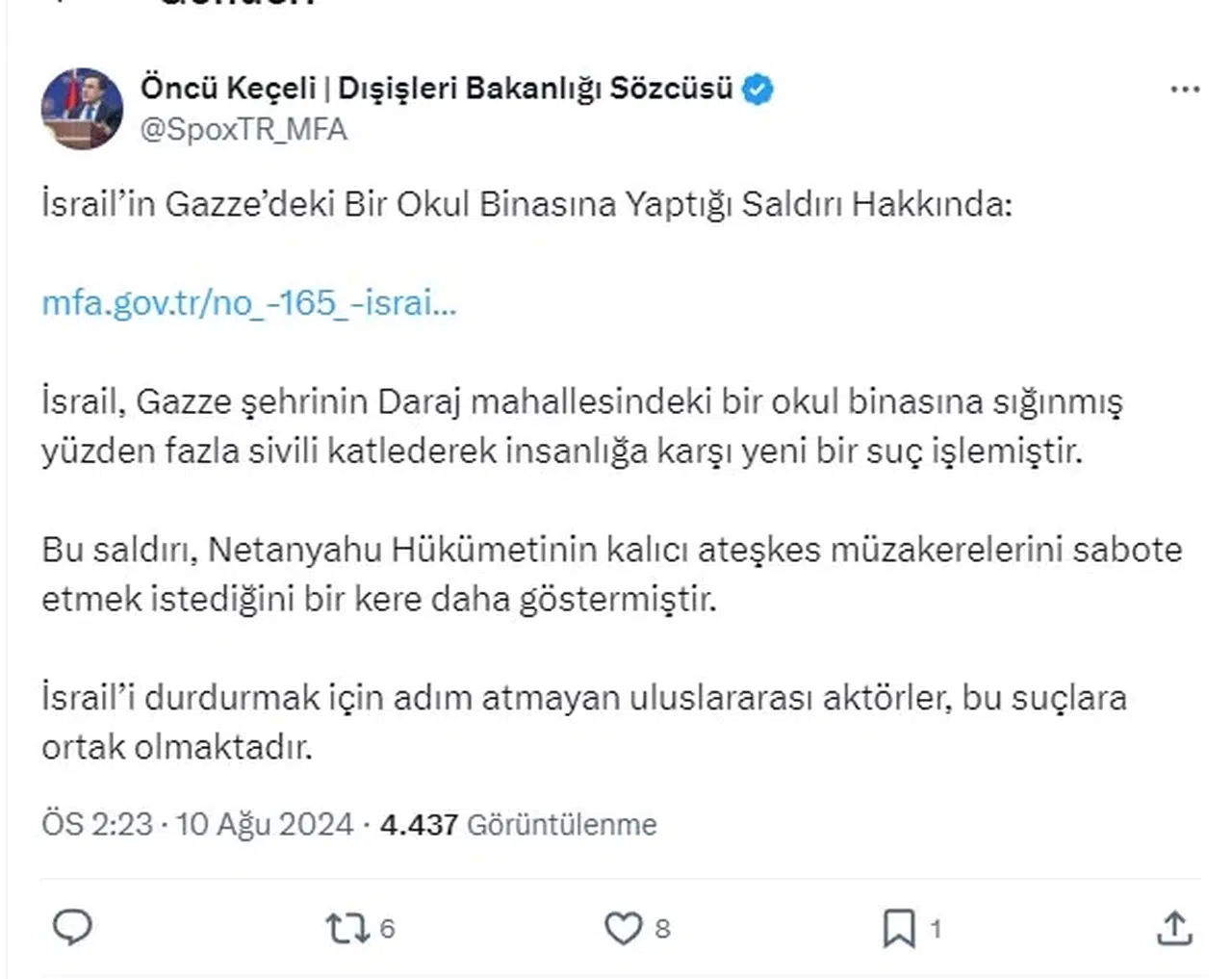
Task: Click the like count number 8
Action: 662,928
